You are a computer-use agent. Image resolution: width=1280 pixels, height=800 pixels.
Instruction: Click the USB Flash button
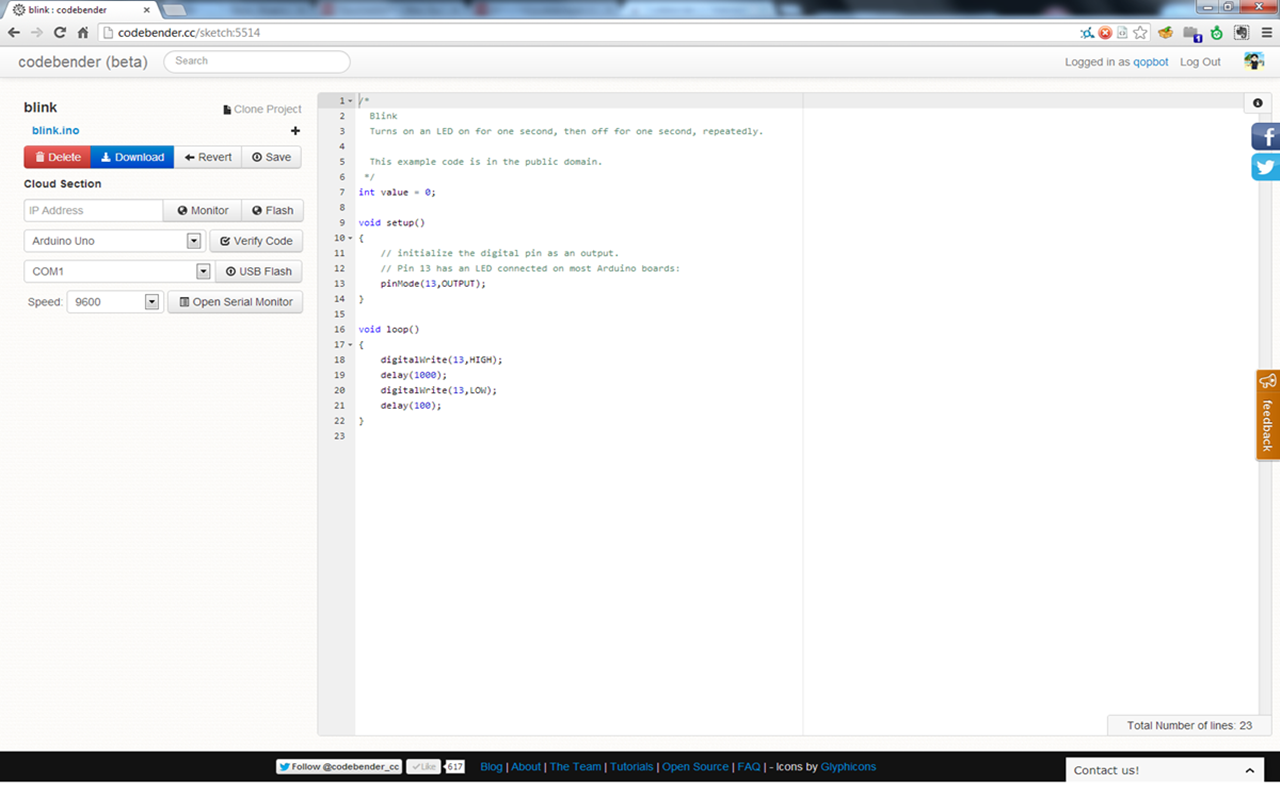(259, 271)
